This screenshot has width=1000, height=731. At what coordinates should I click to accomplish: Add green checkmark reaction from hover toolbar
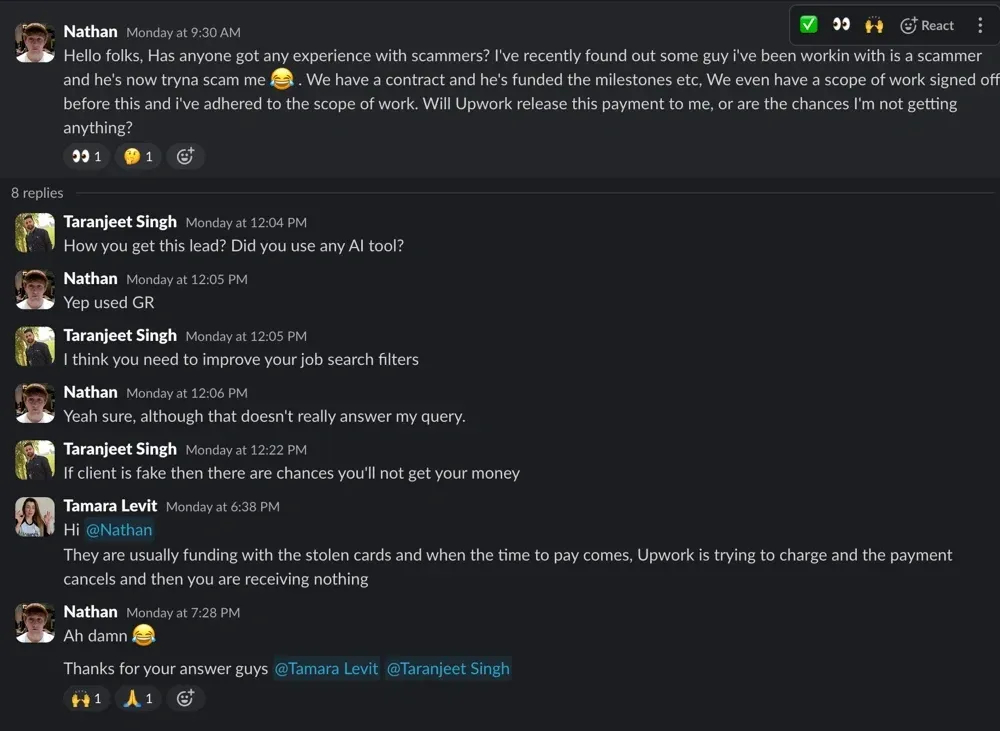808,25
